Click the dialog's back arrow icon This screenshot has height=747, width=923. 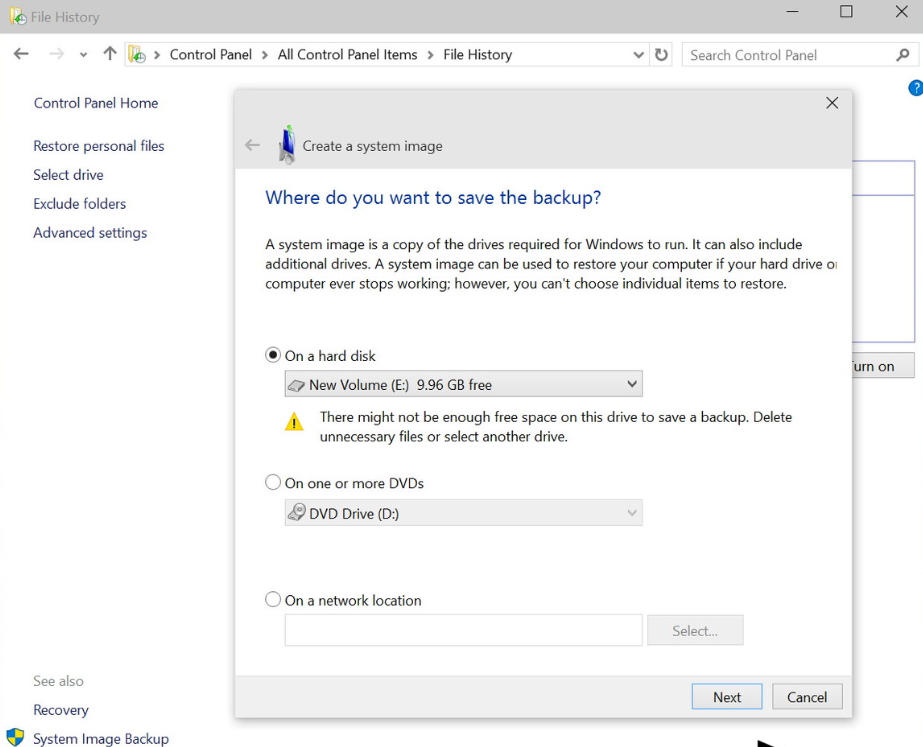(252, 146)
